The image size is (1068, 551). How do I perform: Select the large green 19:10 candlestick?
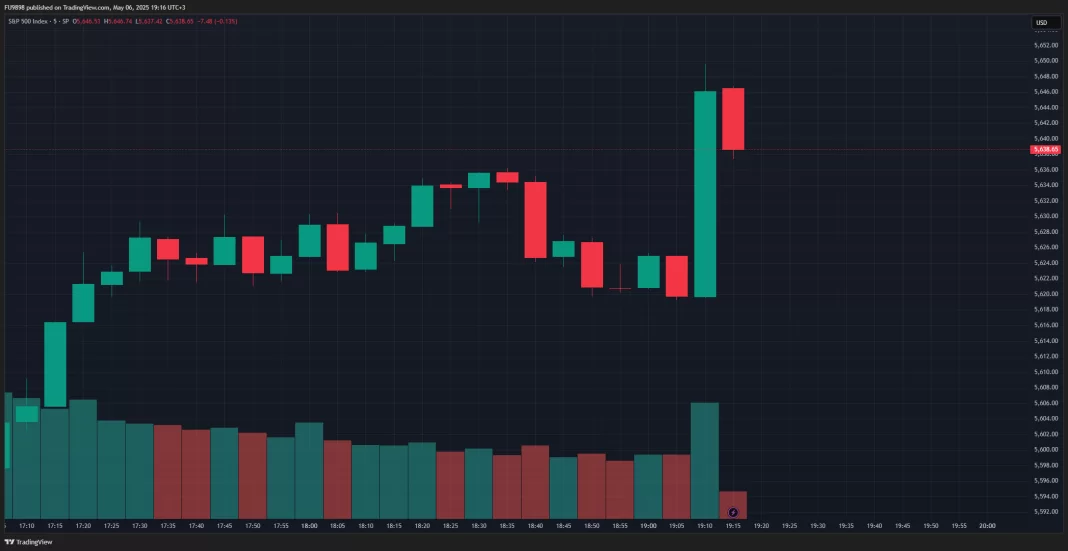(705, 193)
